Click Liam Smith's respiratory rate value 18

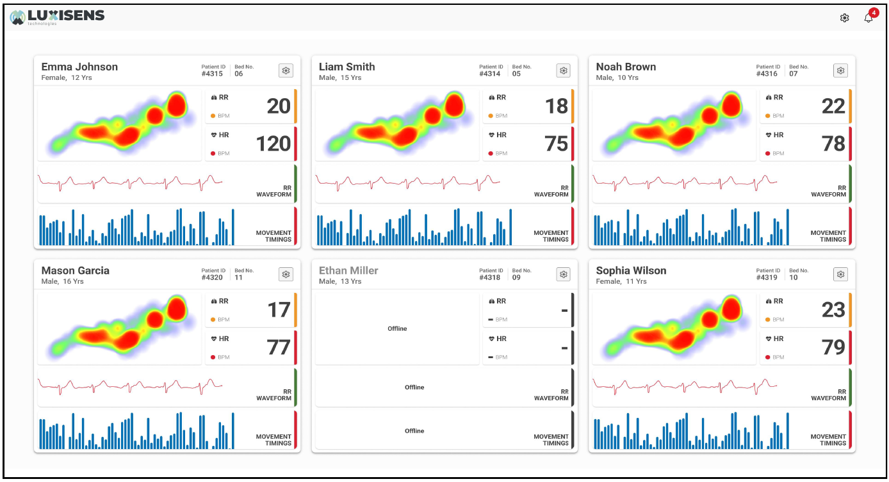[556, 106]
